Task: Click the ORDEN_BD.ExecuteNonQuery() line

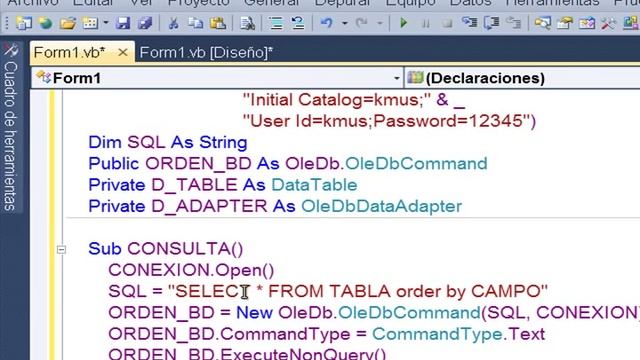Action: click(x=247, y=353)
